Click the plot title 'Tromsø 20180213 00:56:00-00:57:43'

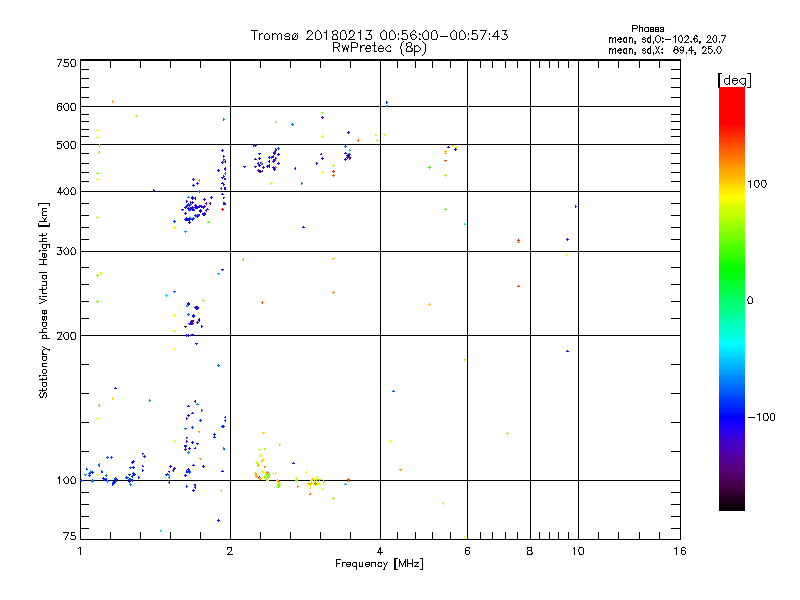(379, 35)
